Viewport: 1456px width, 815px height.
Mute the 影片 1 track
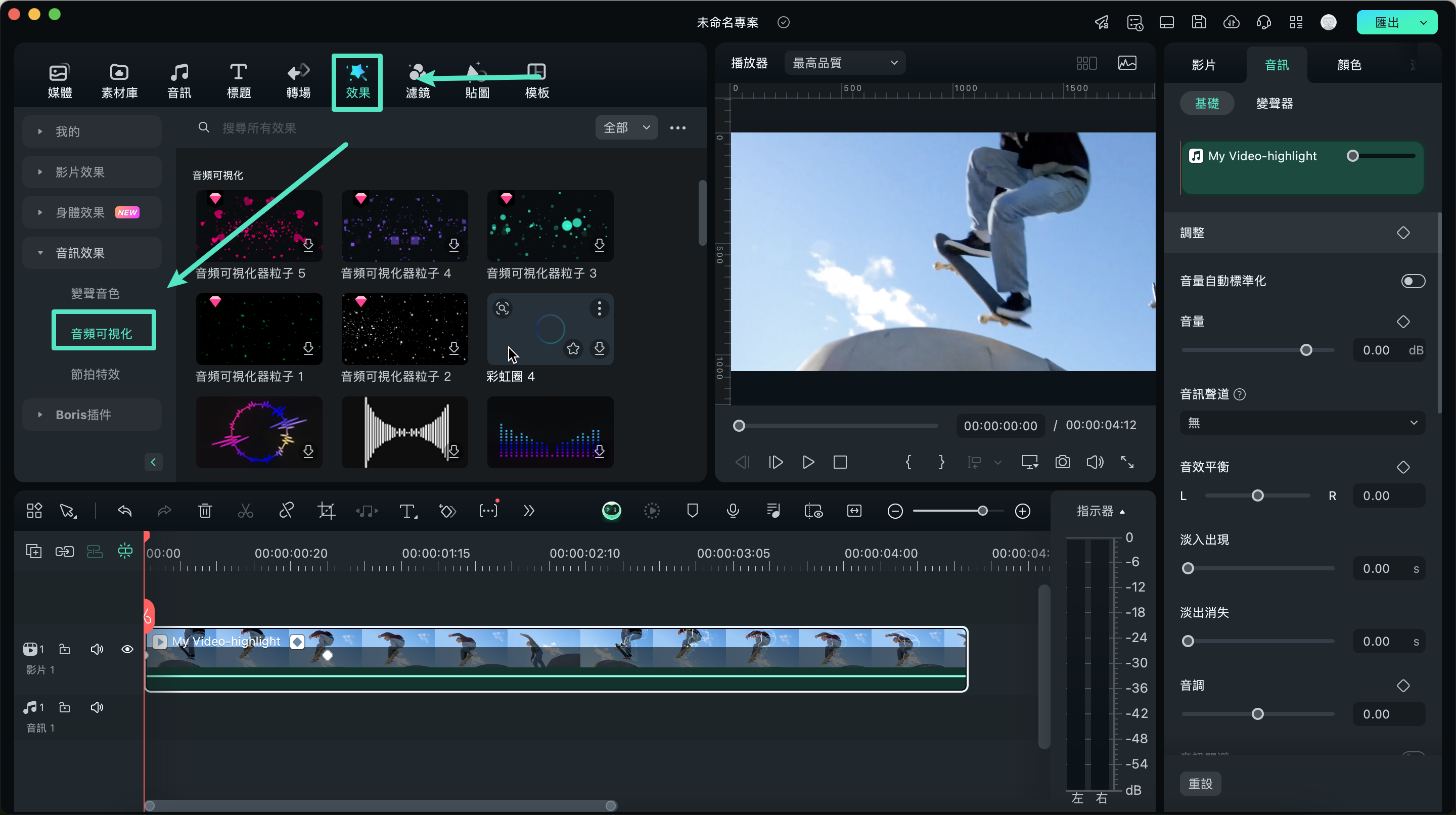coord(97,649)
